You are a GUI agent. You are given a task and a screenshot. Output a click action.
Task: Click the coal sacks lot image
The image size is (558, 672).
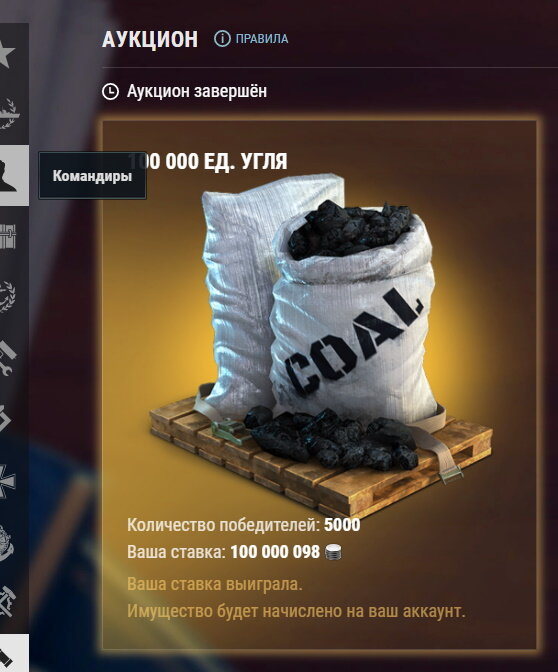tap(321, 343)
